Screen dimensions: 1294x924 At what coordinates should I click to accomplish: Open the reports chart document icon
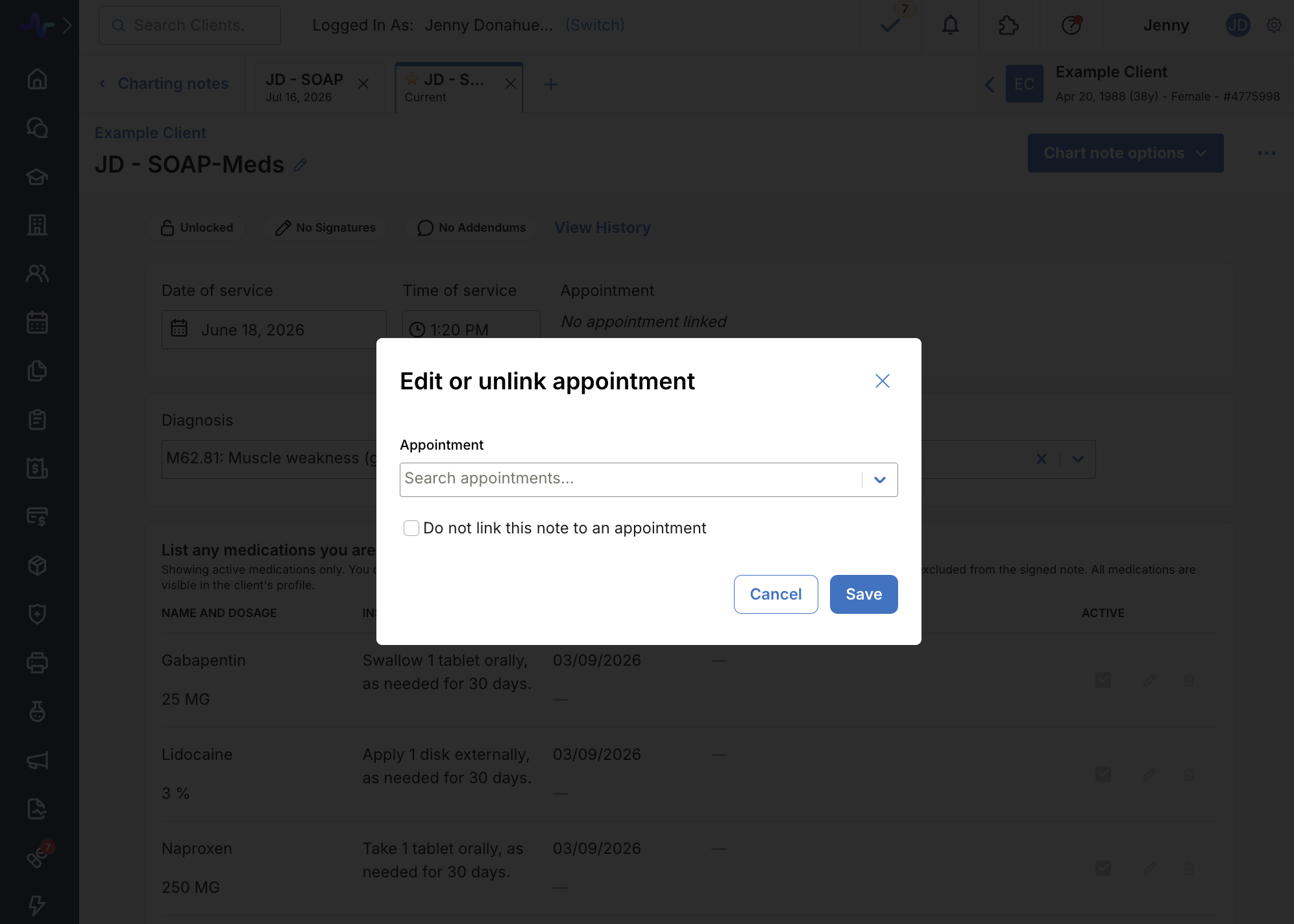[37, 809]
